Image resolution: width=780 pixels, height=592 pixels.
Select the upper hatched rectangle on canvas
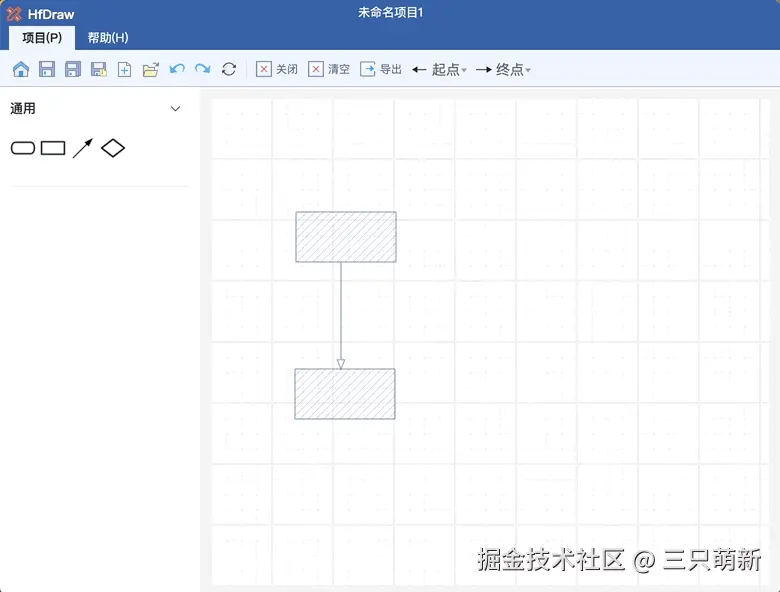click(346, 237)
